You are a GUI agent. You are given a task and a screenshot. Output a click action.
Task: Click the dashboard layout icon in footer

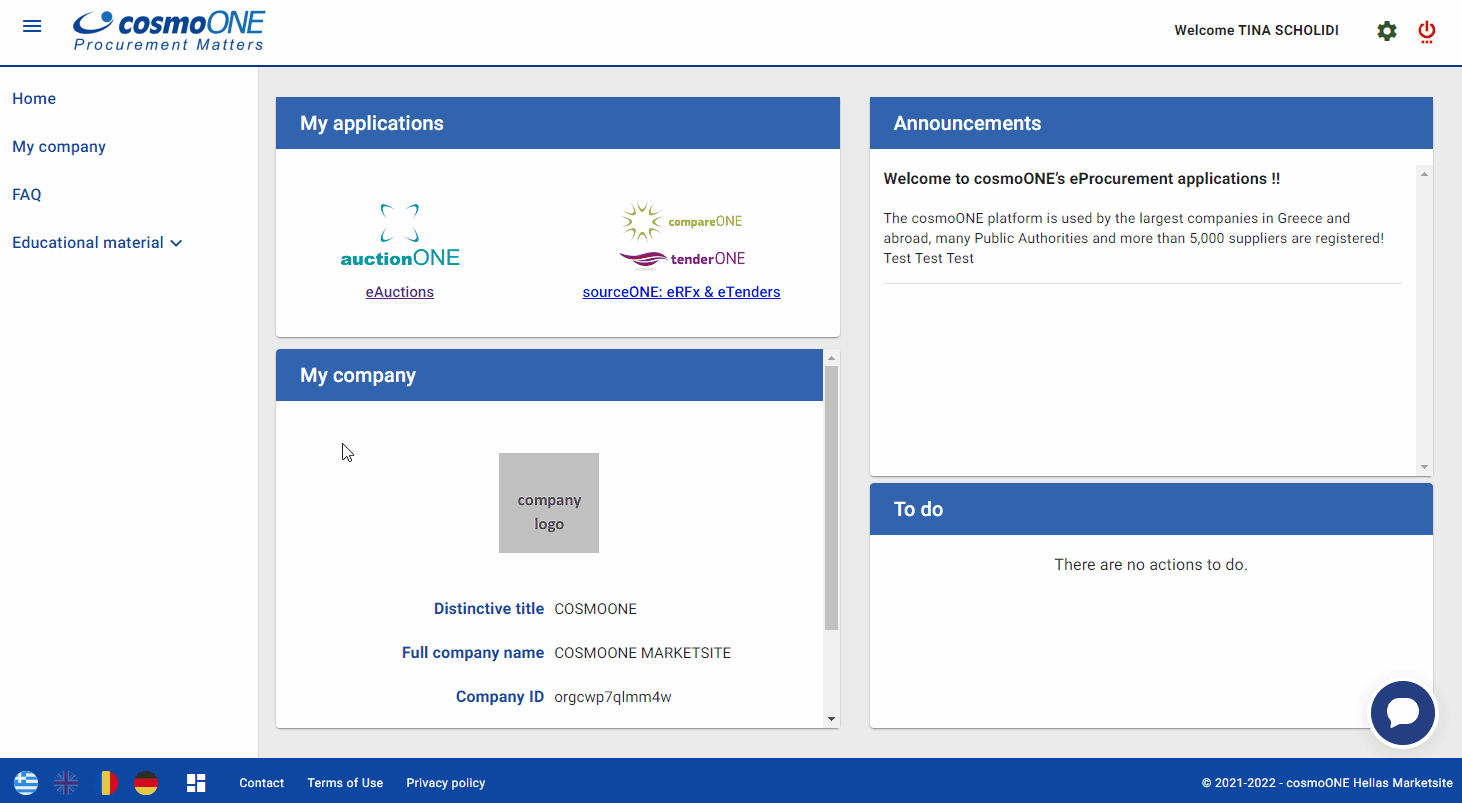tap(196, 783)
